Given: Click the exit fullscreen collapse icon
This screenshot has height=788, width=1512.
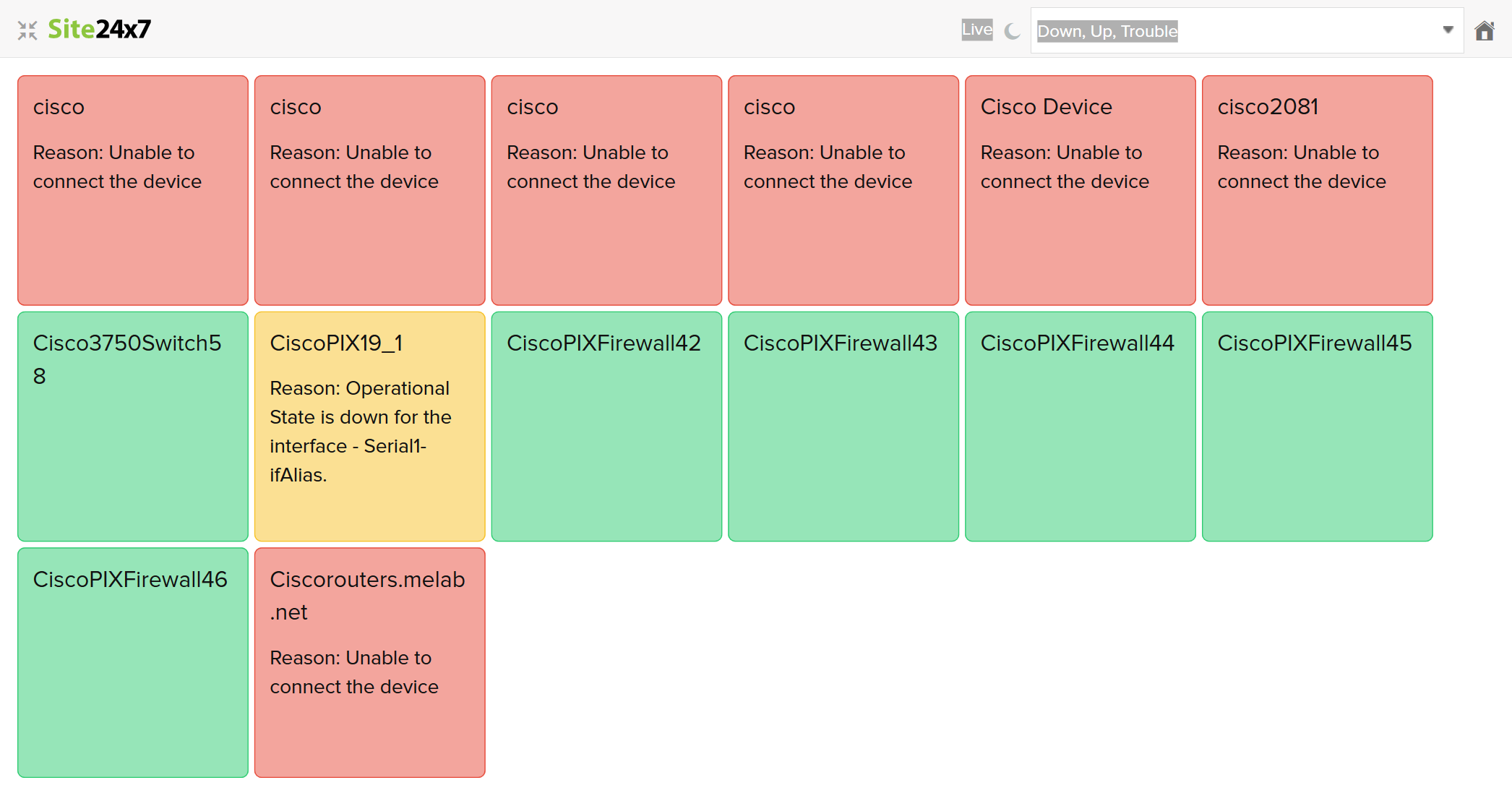Looking at the screenshot, I should click(27, 30).
